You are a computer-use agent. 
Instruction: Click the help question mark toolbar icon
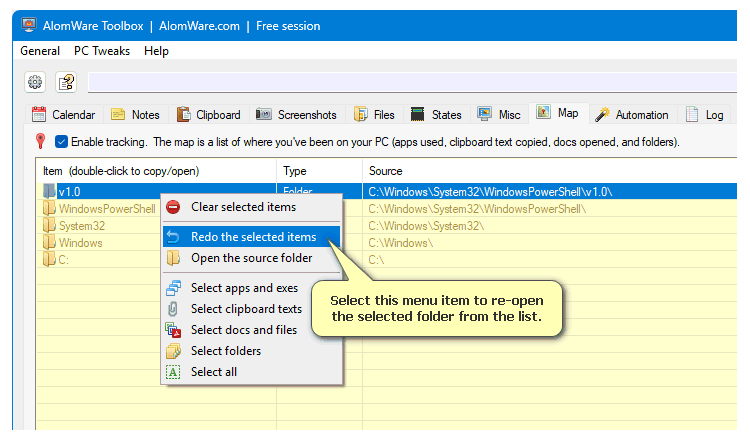coord(66,82)
